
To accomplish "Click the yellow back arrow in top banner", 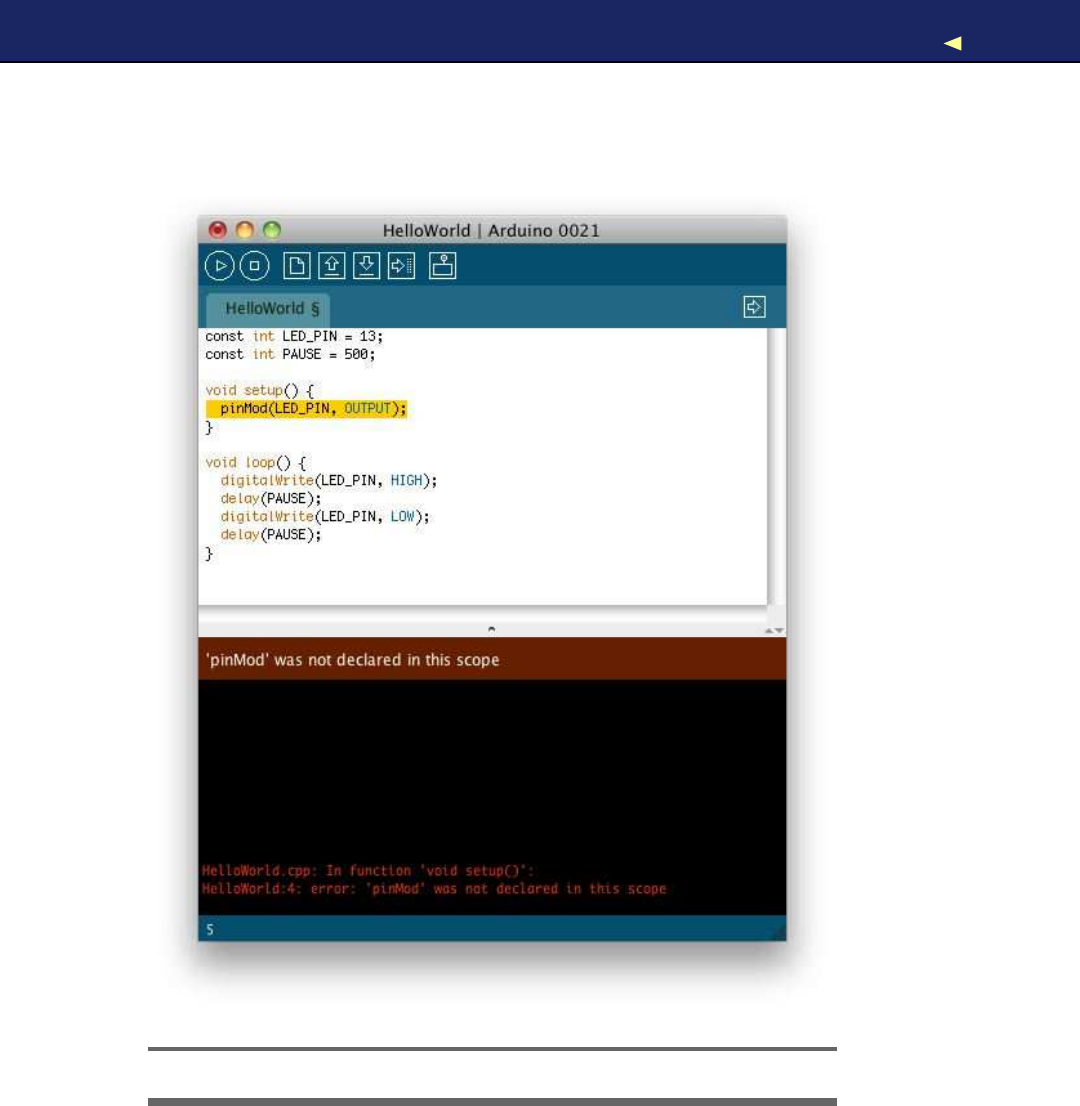I will tap(952, 43).
